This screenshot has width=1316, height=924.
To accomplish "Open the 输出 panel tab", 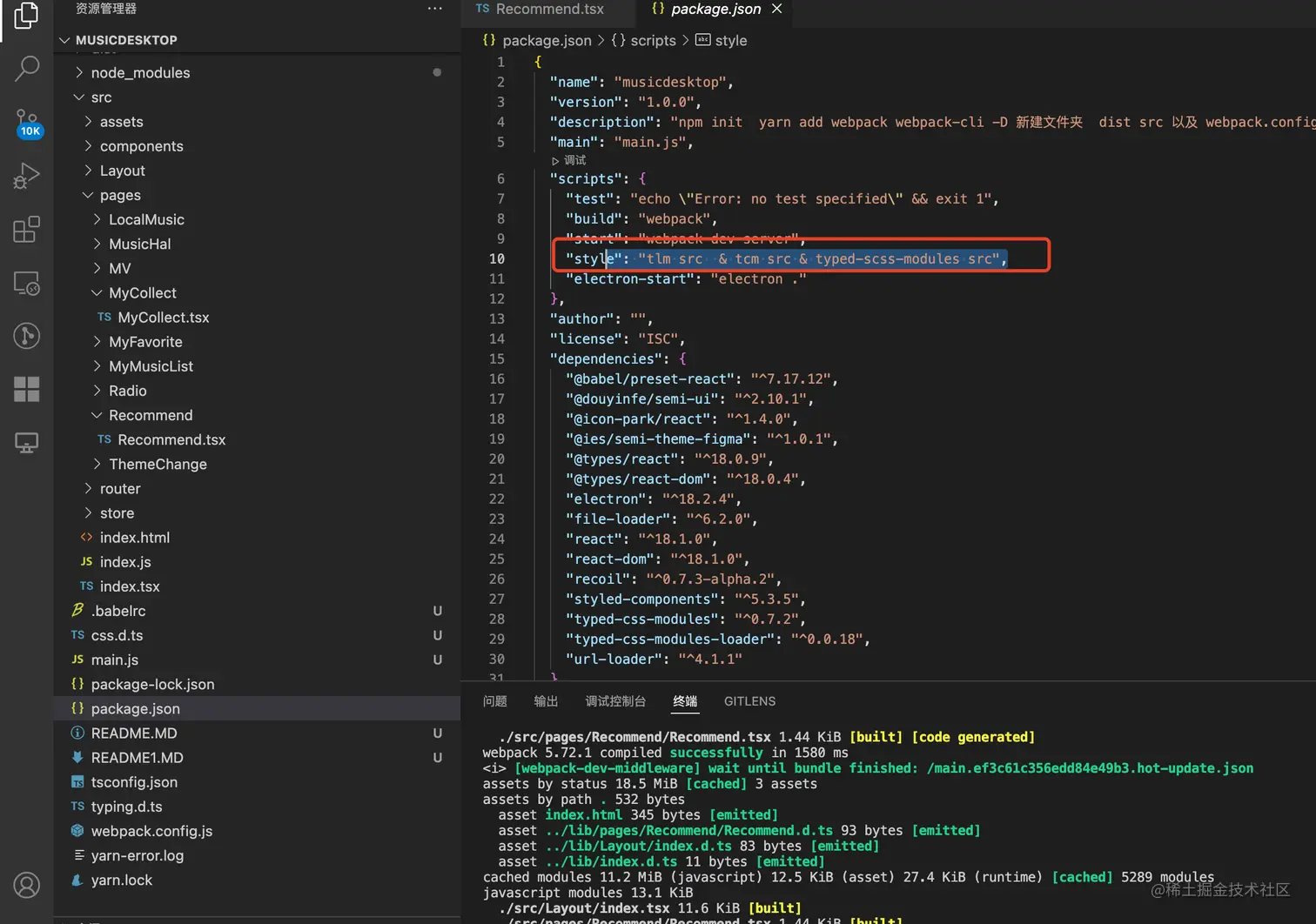I will coord(546,701).
